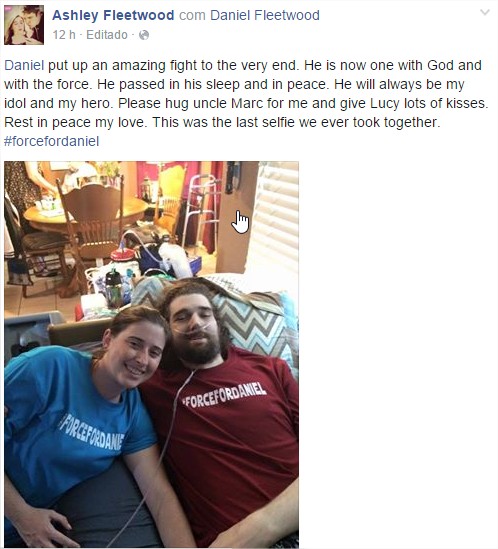Viewport: 498px width, 549px height.
Task: Open Ashley Fleetwood's profile picture
Action: [24, 25]
